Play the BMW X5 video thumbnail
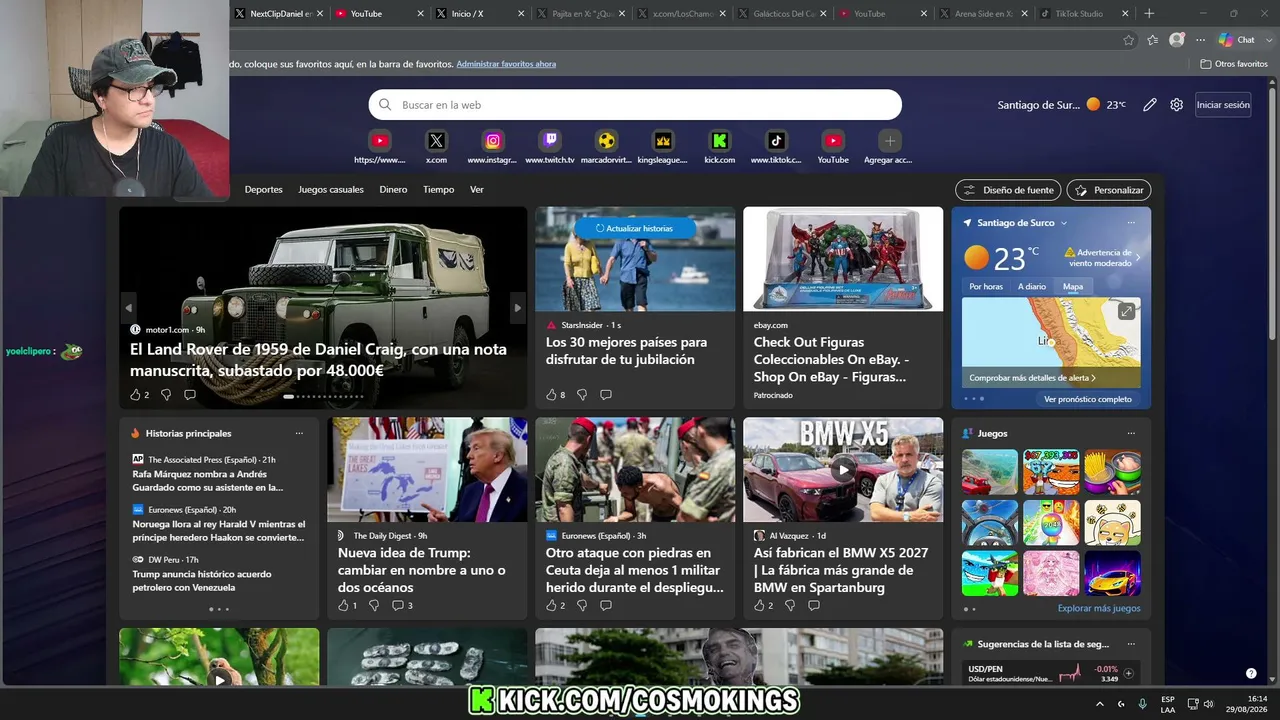This screenshot has height=720, width=1280. point(843,469)
